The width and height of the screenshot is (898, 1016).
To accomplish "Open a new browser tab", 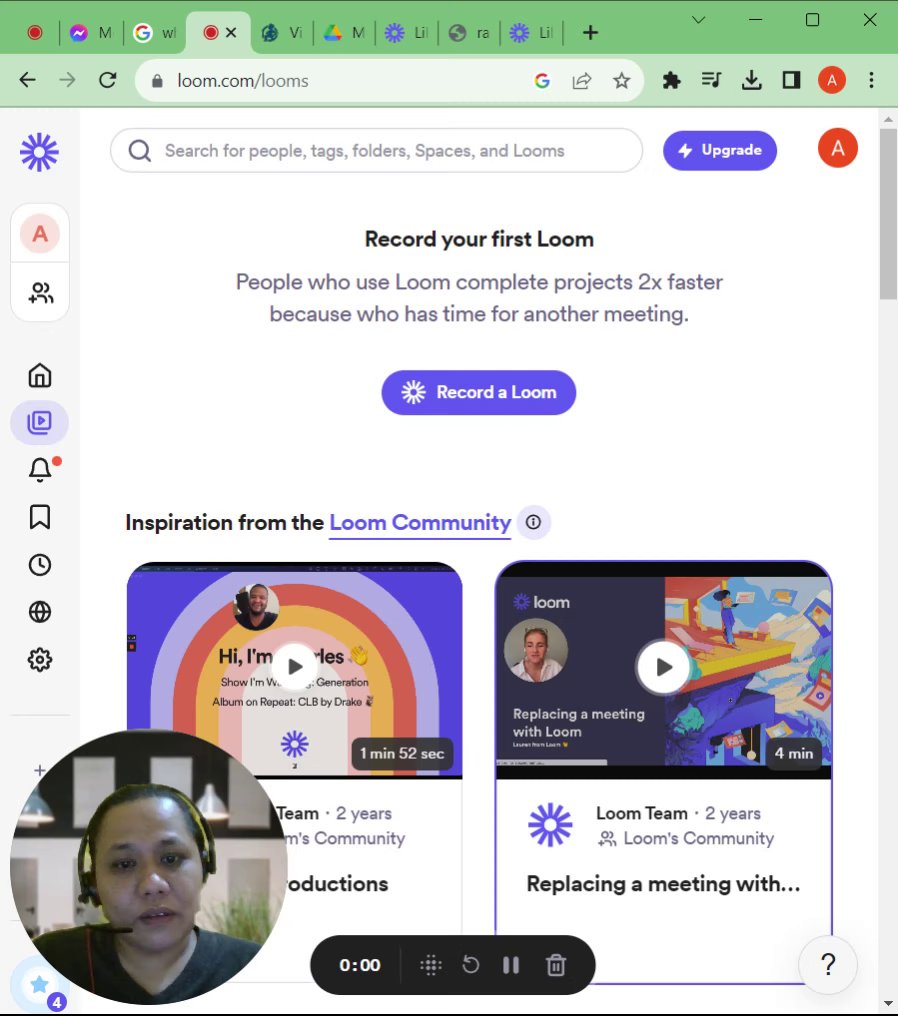I will (590, 32).
